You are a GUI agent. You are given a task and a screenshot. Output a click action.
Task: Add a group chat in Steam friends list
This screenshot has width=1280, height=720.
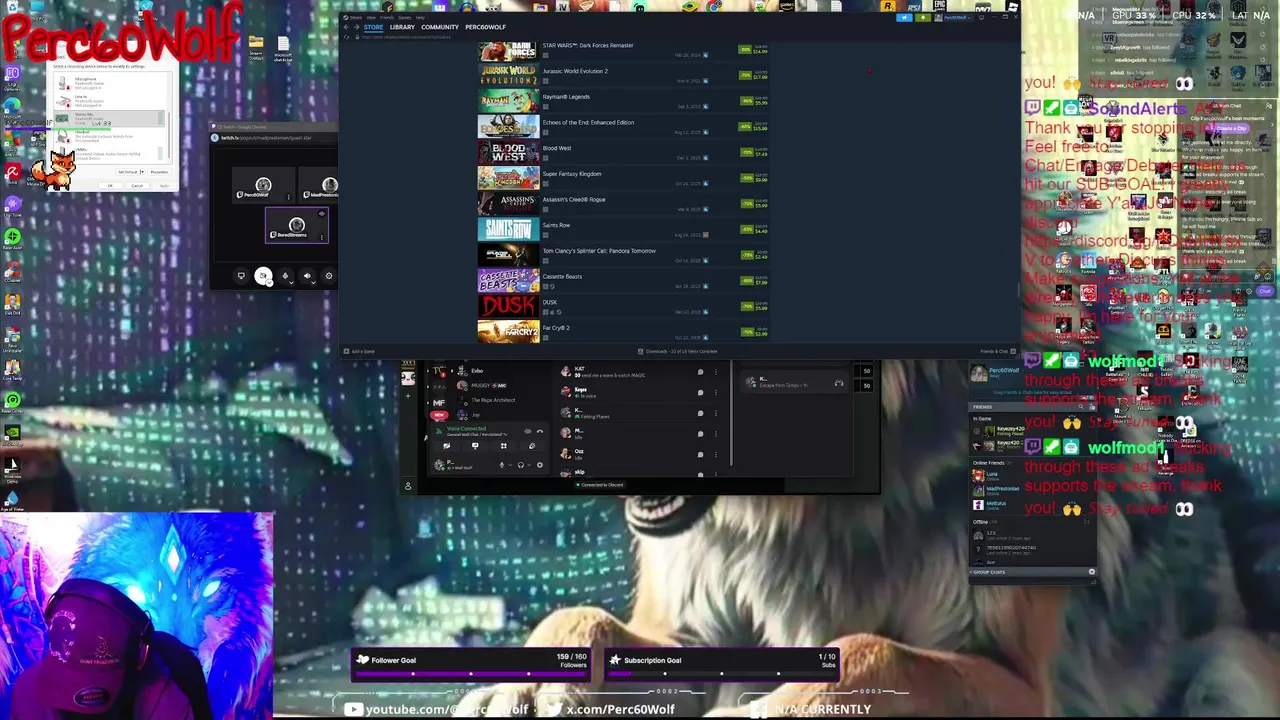click(1091, 572)
